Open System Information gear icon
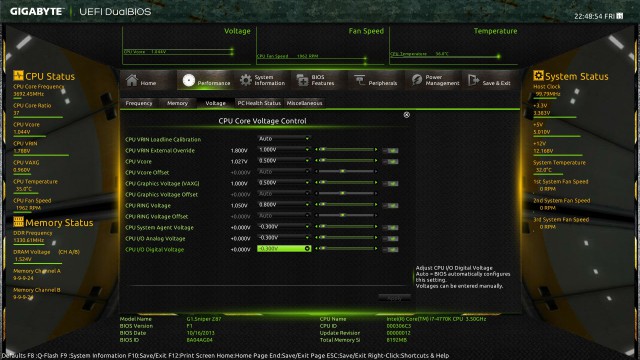The width and height of the screenshot is (640, 360). [x=245, y=80]
